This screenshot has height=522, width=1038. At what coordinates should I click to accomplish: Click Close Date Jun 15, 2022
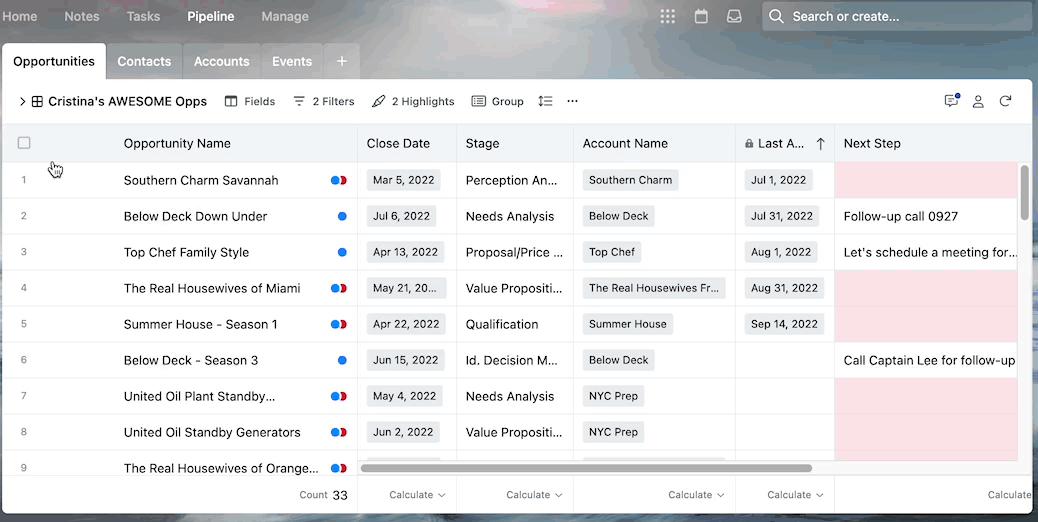coord(405,360)
